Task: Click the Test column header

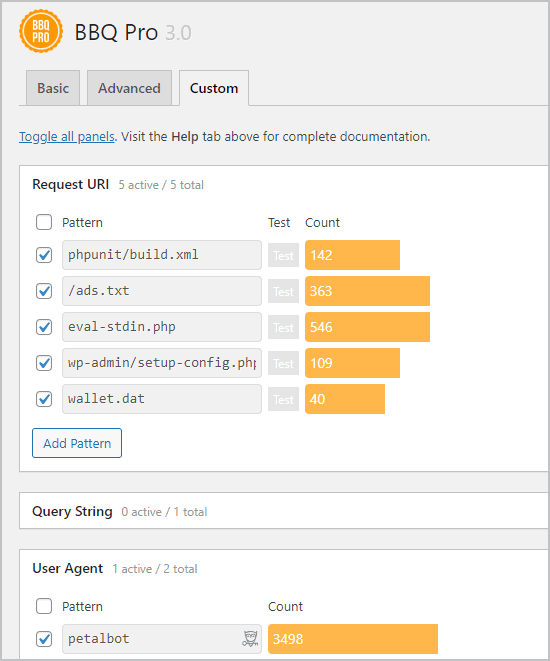Action: 279,222
